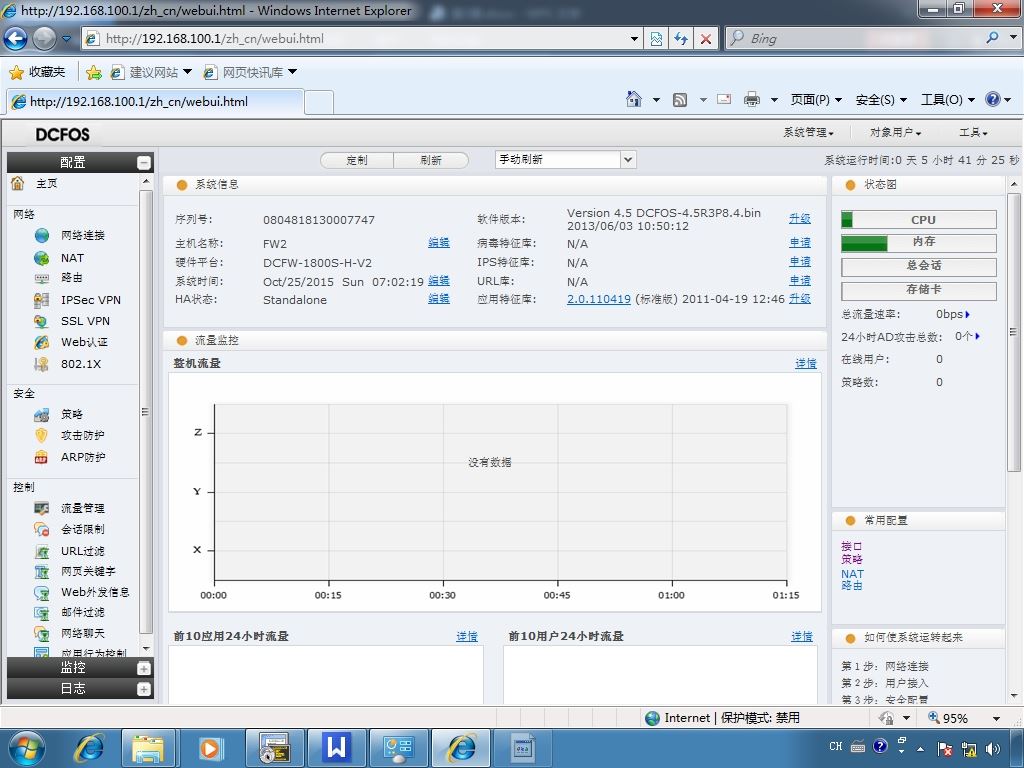Image resolution: width=1024 pixels, height=768 pixels.
Task: Click 升级 link for software version
Action: pyautogui.click(x=799, y=219)
